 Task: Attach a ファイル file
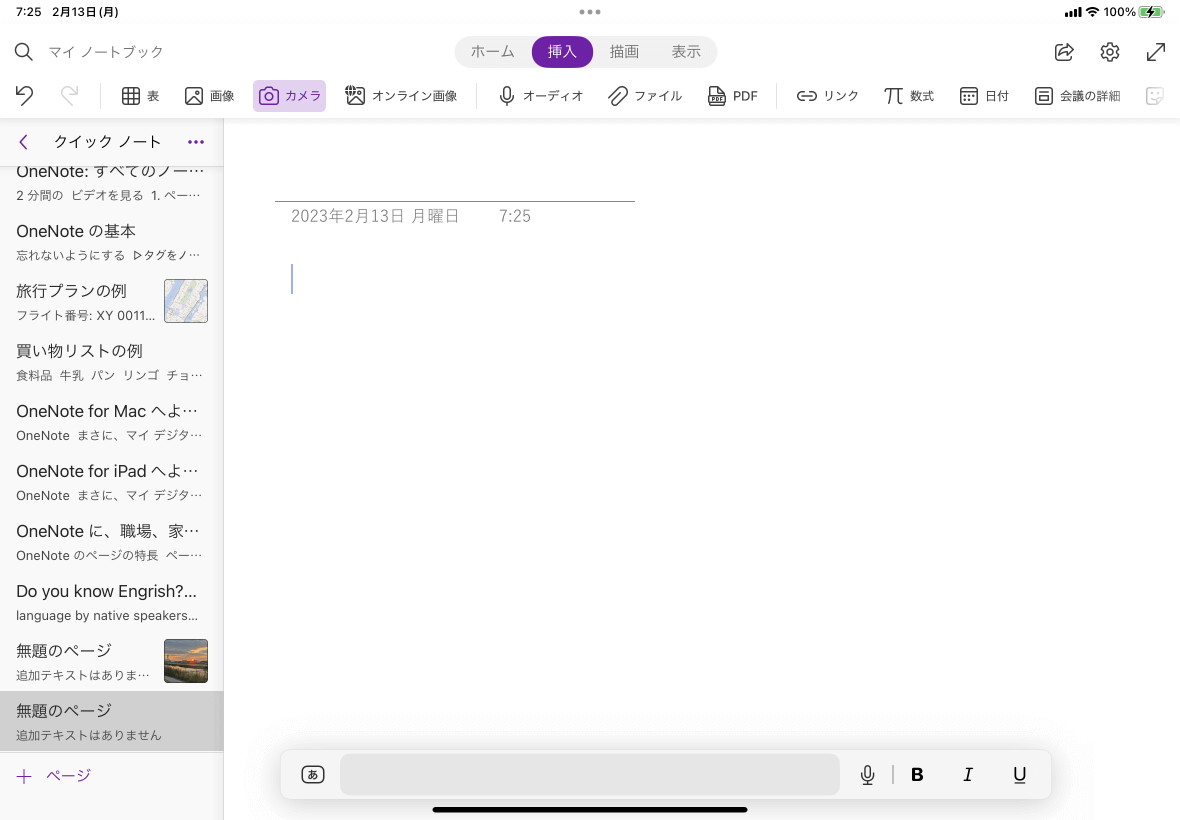(645, 96)
